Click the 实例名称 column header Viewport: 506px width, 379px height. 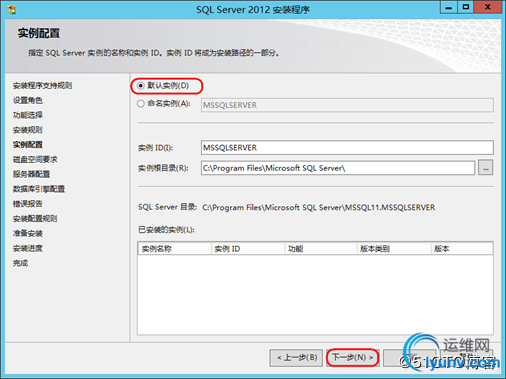[174, 249]
